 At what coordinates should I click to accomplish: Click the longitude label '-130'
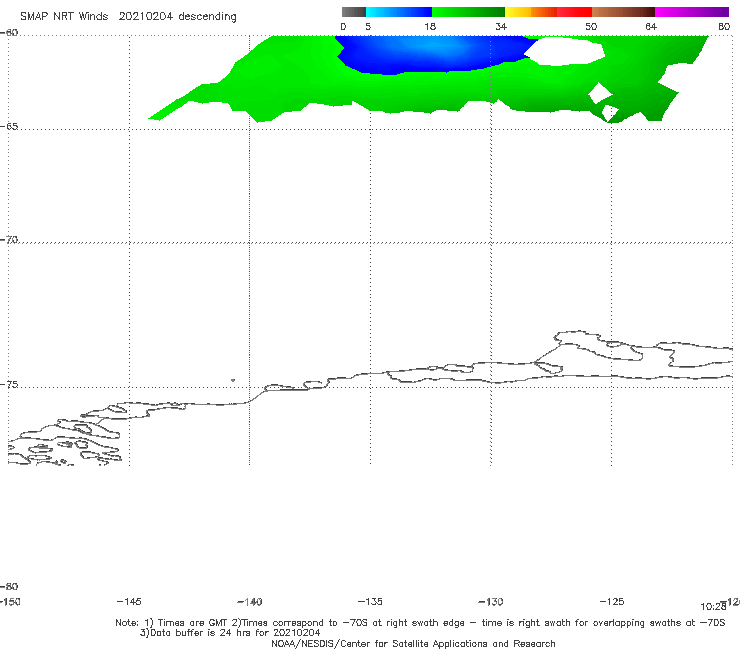pyautogui.click(x=491, y=602)
